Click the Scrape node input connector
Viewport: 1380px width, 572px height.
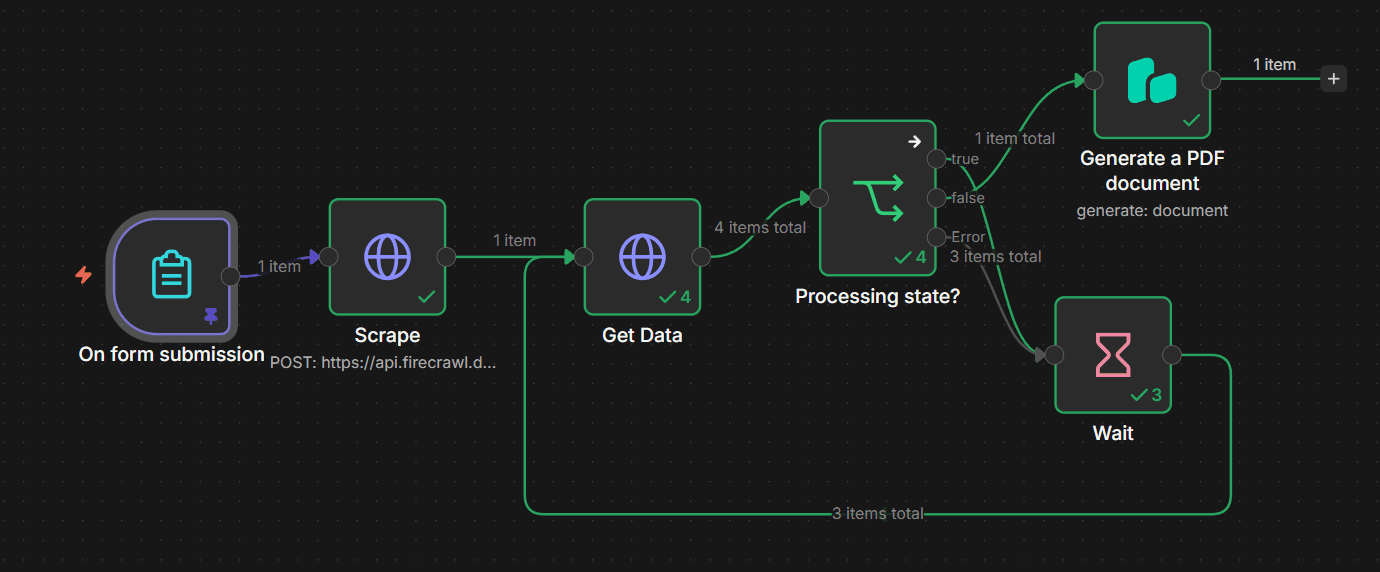coord(328,257)
